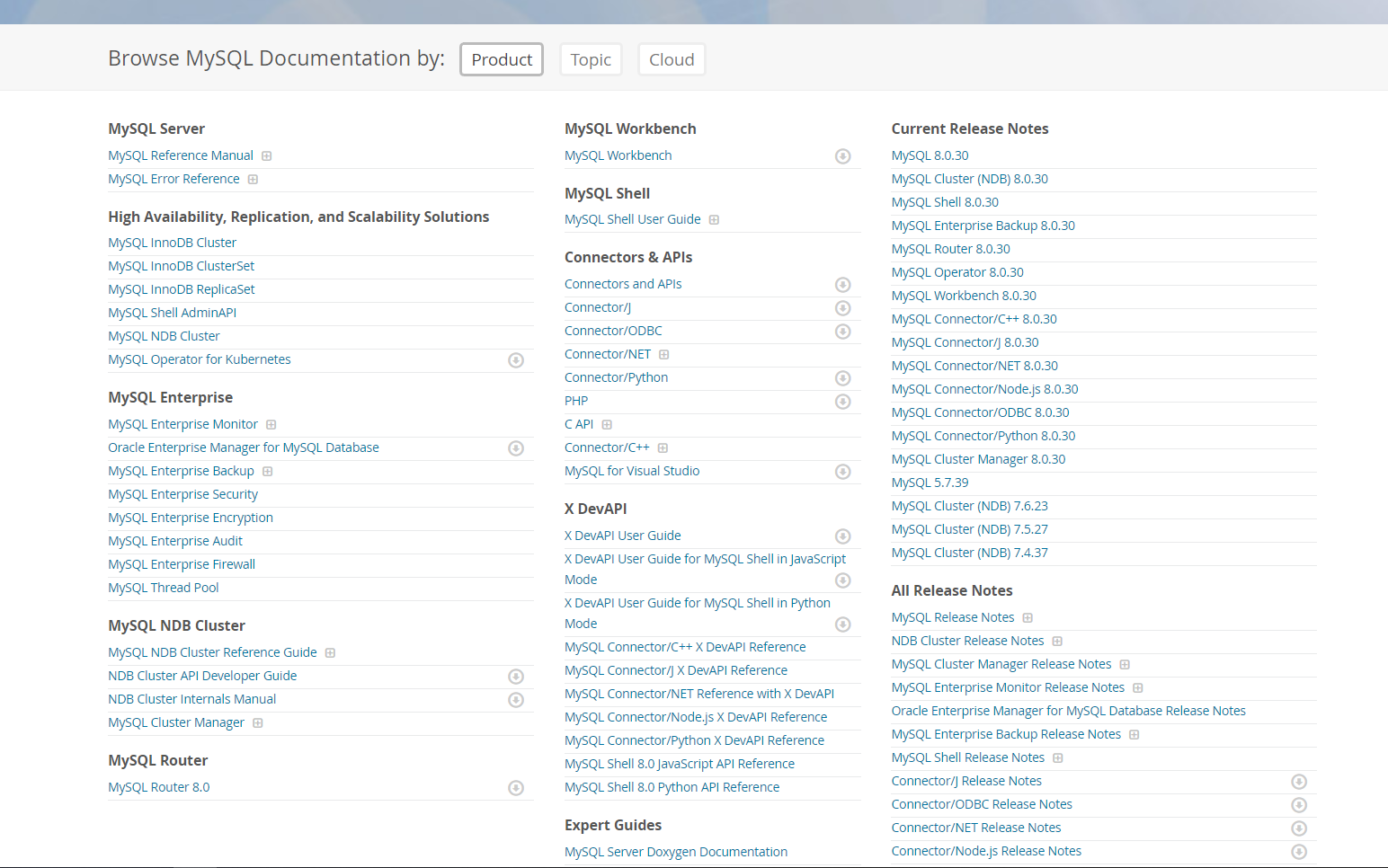Expand the MySQL Shell User Guide options
This screenshot has height=868, width=1388.
pyautogui.click(x=714, y=220)
